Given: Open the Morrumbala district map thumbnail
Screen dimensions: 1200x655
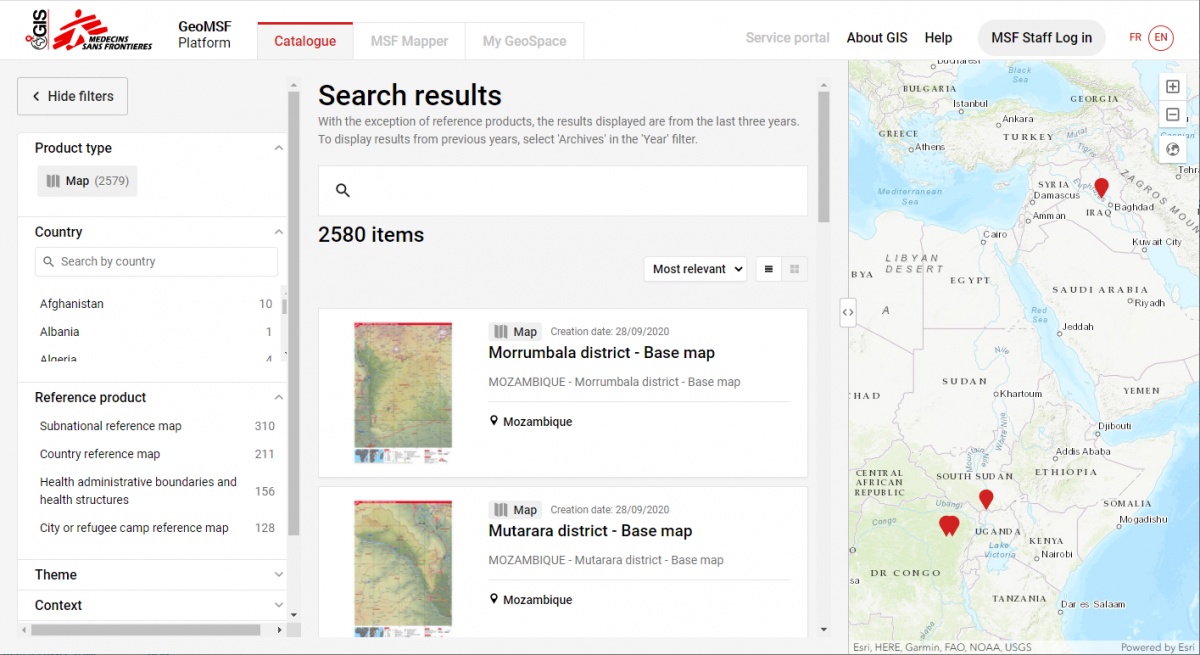Looking at the screenshot, I should (x=403, y=392).
